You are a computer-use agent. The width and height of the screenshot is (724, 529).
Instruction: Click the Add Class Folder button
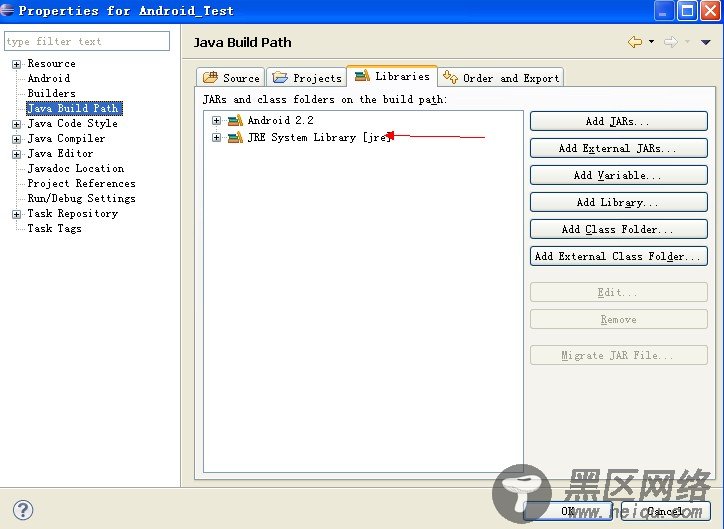click(619, 229)
